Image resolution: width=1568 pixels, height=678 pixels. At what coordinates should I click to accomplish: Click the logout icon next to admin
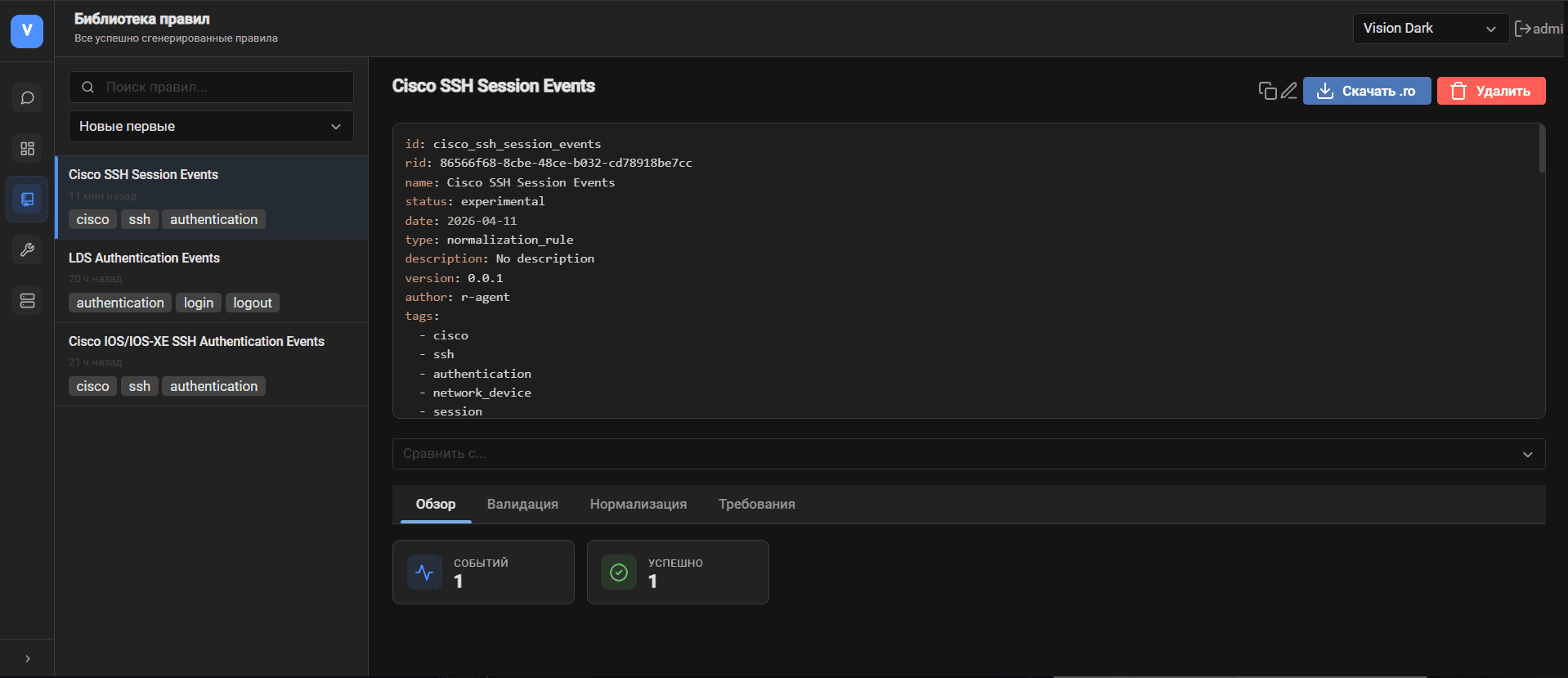click(x=1522, y=29)
